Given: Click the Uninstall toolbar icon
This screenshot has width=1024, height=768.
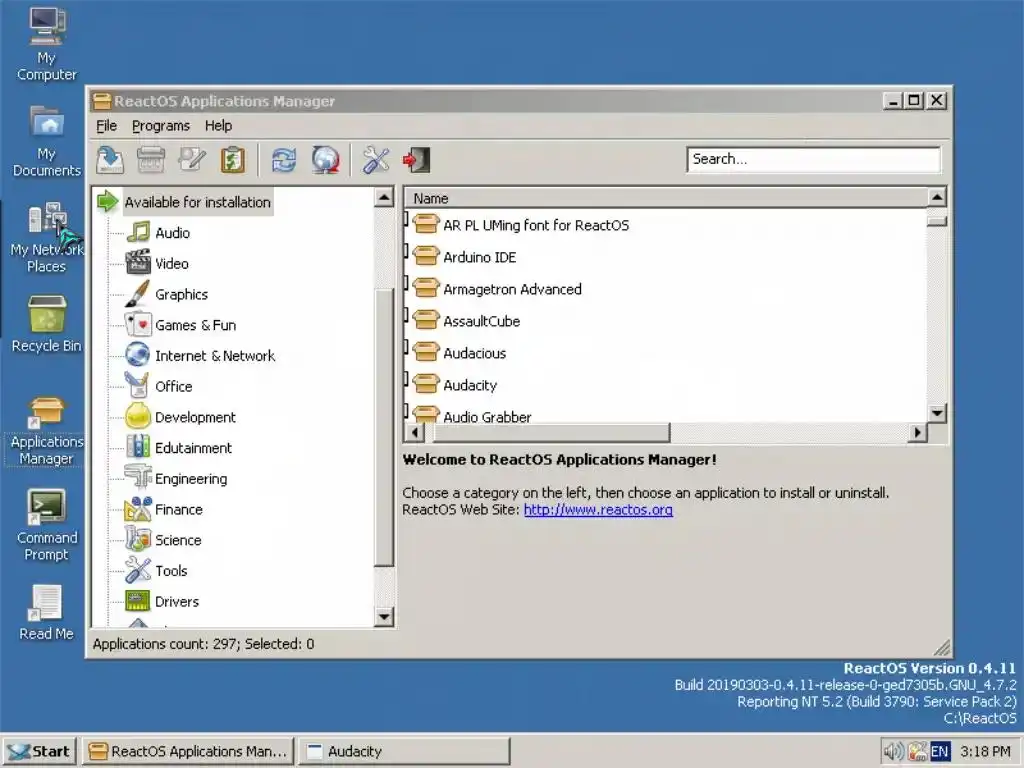Looking at the screenshot, I should pyautogui.click(x=151, y=160).
